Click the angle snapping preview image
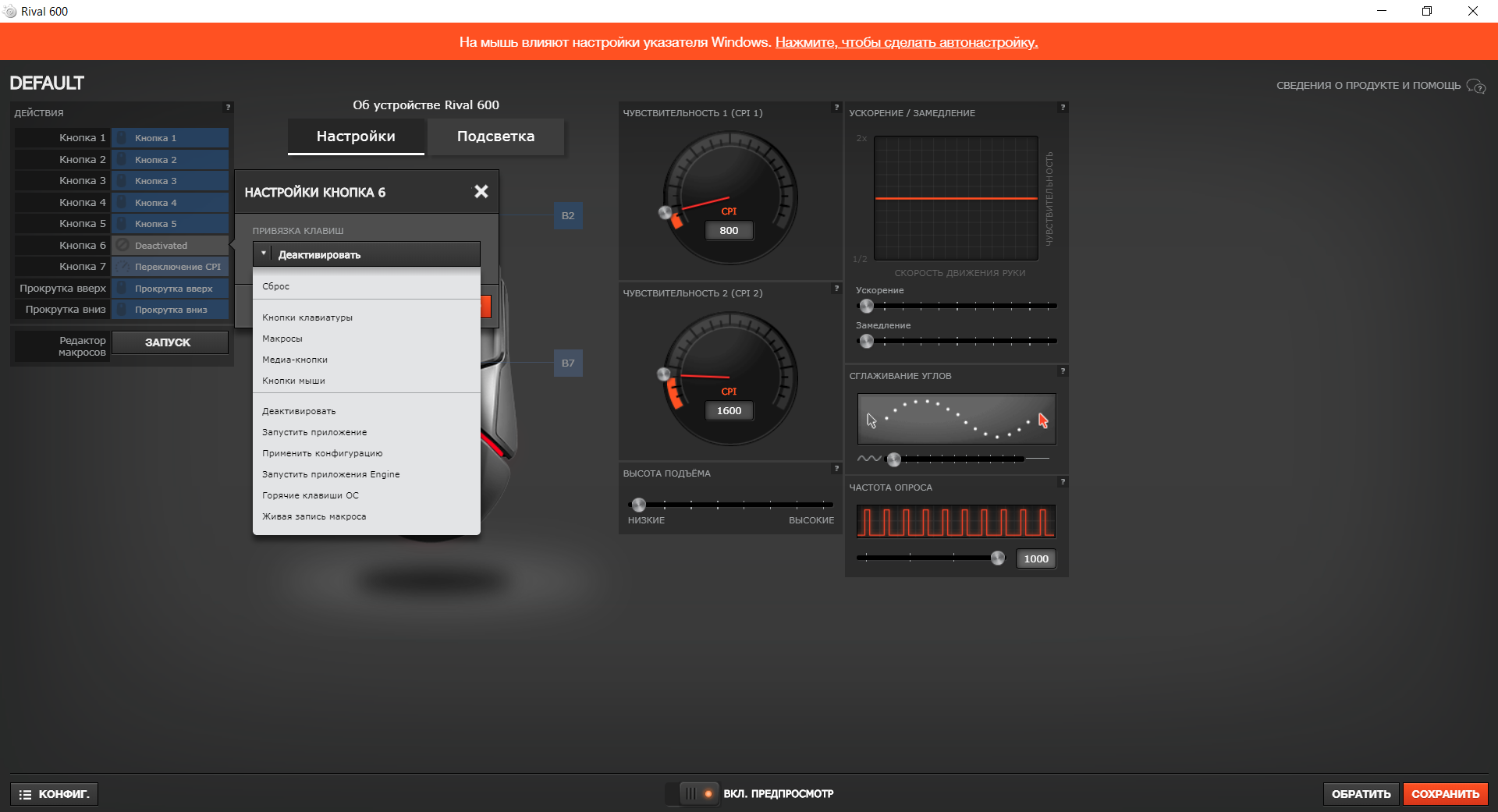This screenshot has width=1498, height=812. [x=957, y=419]
